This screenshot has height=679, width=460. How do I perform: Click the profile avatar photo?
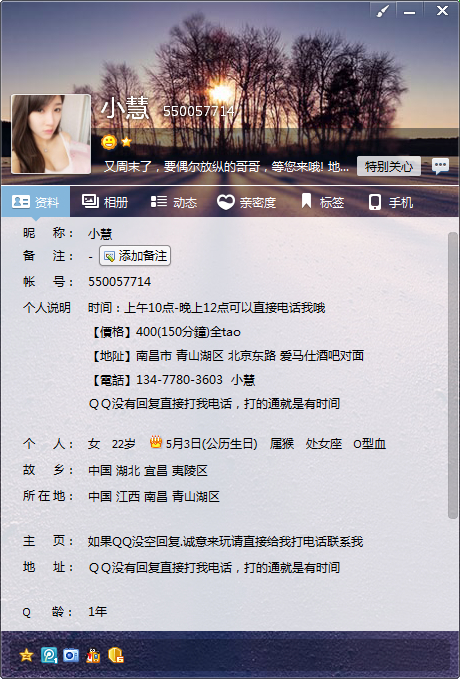point(51,134)
